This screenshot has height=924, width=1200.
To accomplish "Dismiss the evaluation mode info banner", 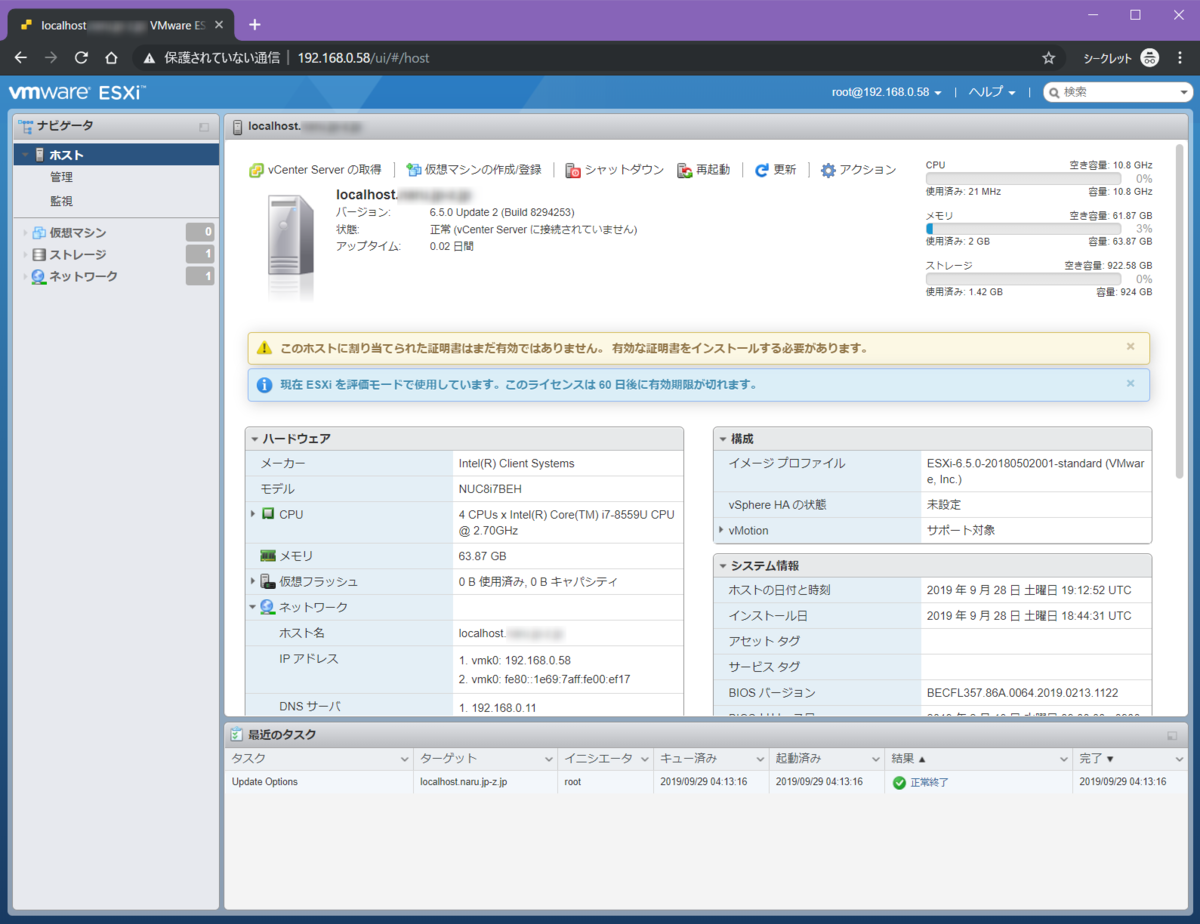I will tap(1131, 383).
